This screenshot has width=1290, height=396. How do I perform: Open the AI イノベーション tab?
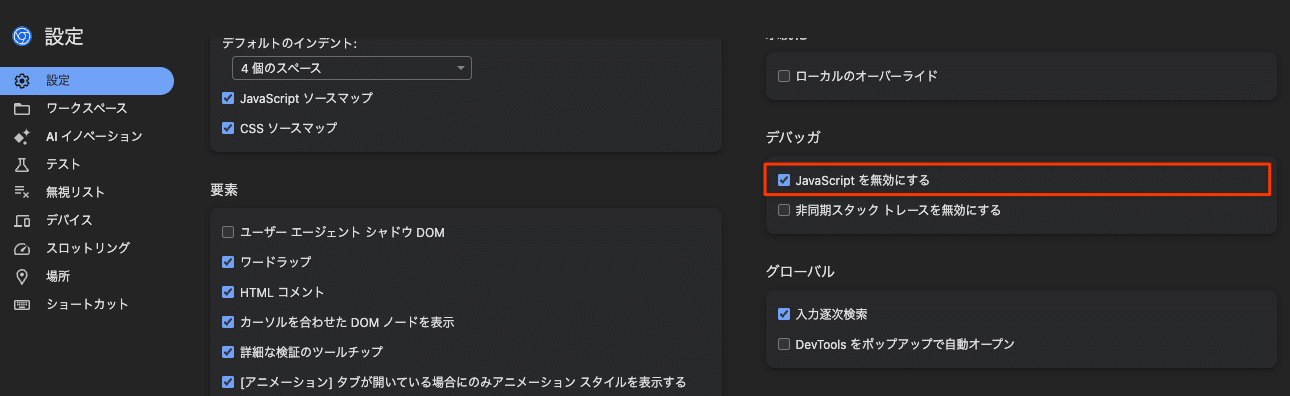(87, 136)
